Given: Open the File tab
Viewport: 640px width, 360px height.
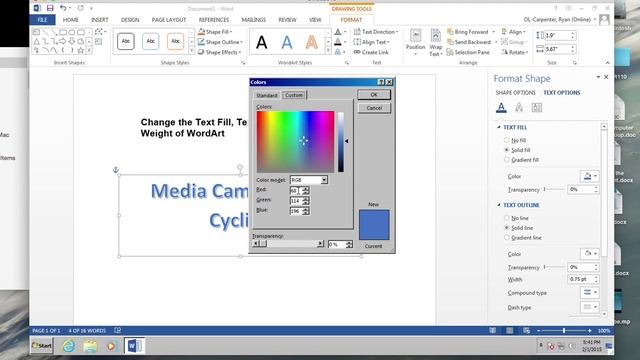Looking at the screenshot, I should click(x=42, y=20).
